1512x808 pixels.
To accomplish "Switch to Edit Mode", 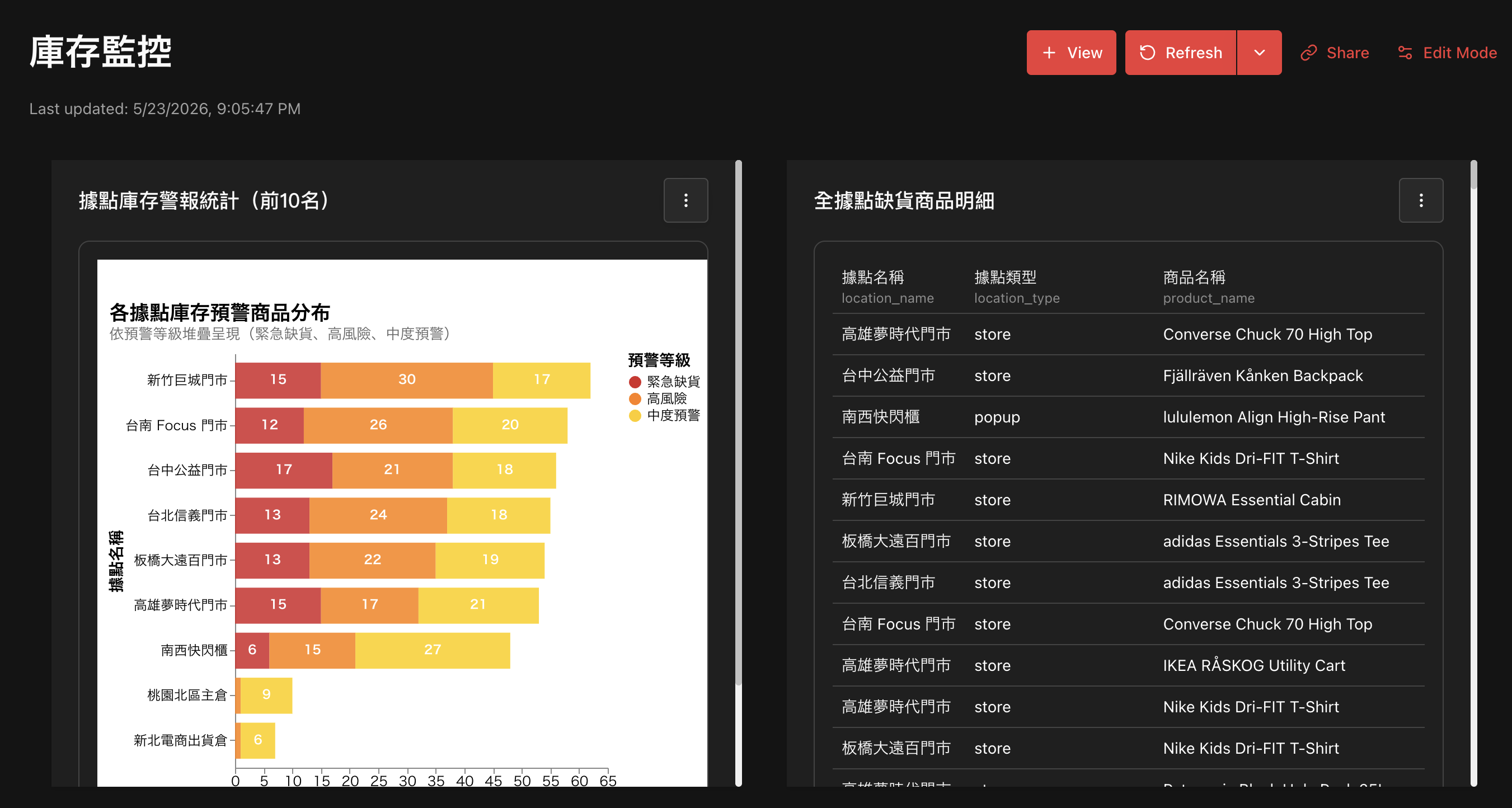I will 1447,53.
